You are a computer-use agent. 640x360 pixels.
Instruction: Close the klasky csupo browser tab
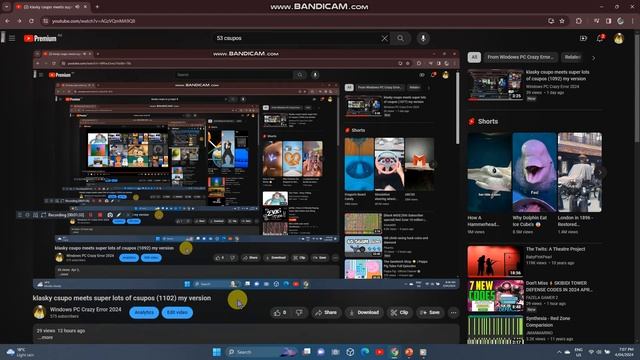(x=85, y=7)
